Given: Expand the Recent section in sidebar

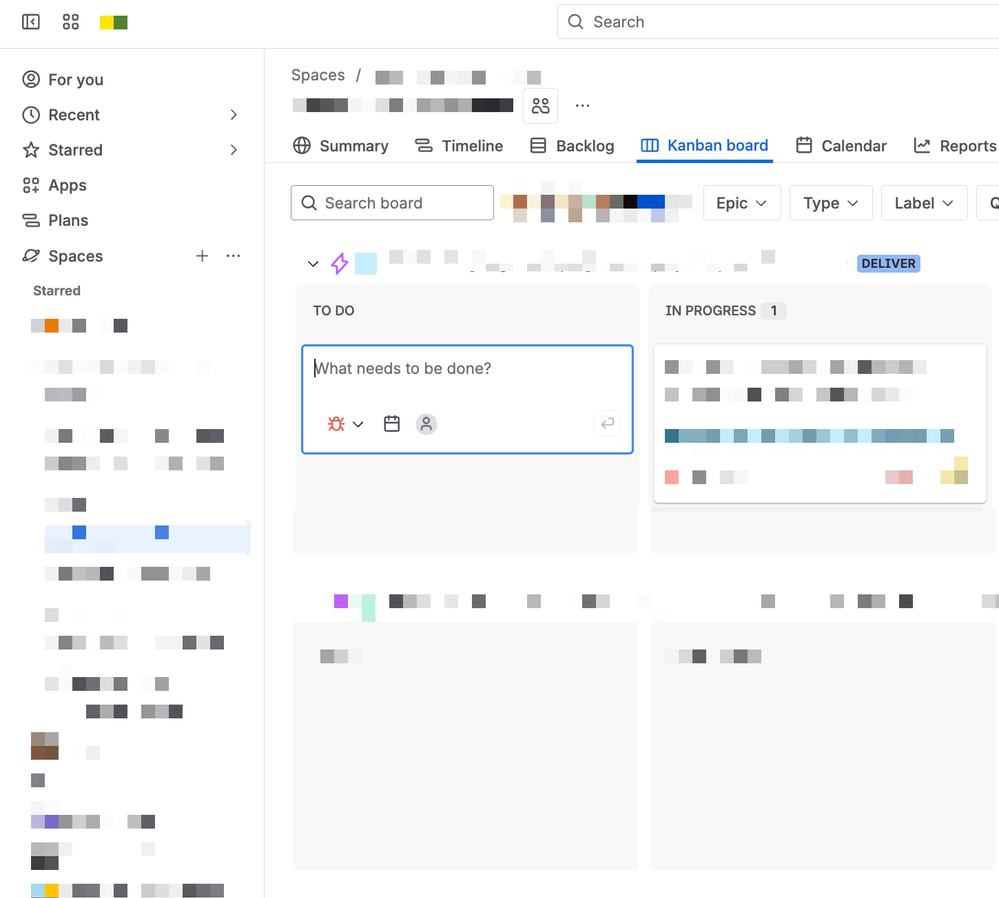Looking at the screenshot, I should coord(232,114).
